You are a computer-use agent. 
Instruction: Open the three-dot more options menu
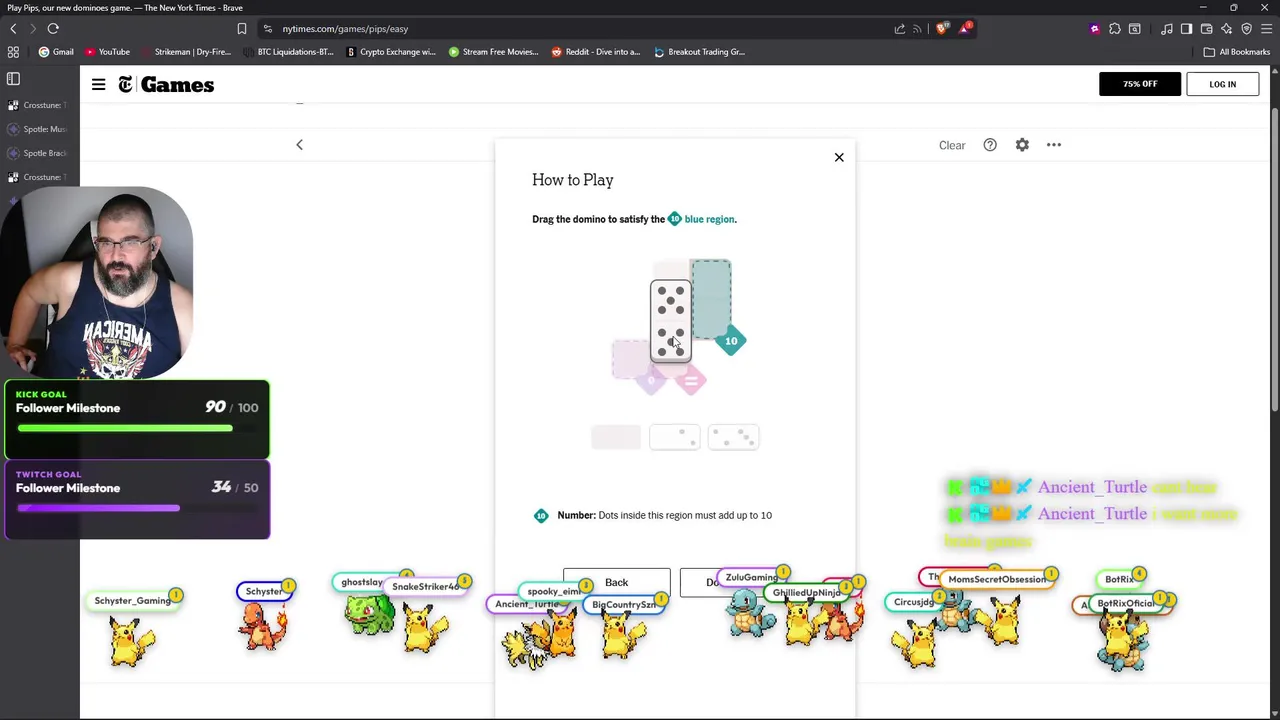(1054, 145)
